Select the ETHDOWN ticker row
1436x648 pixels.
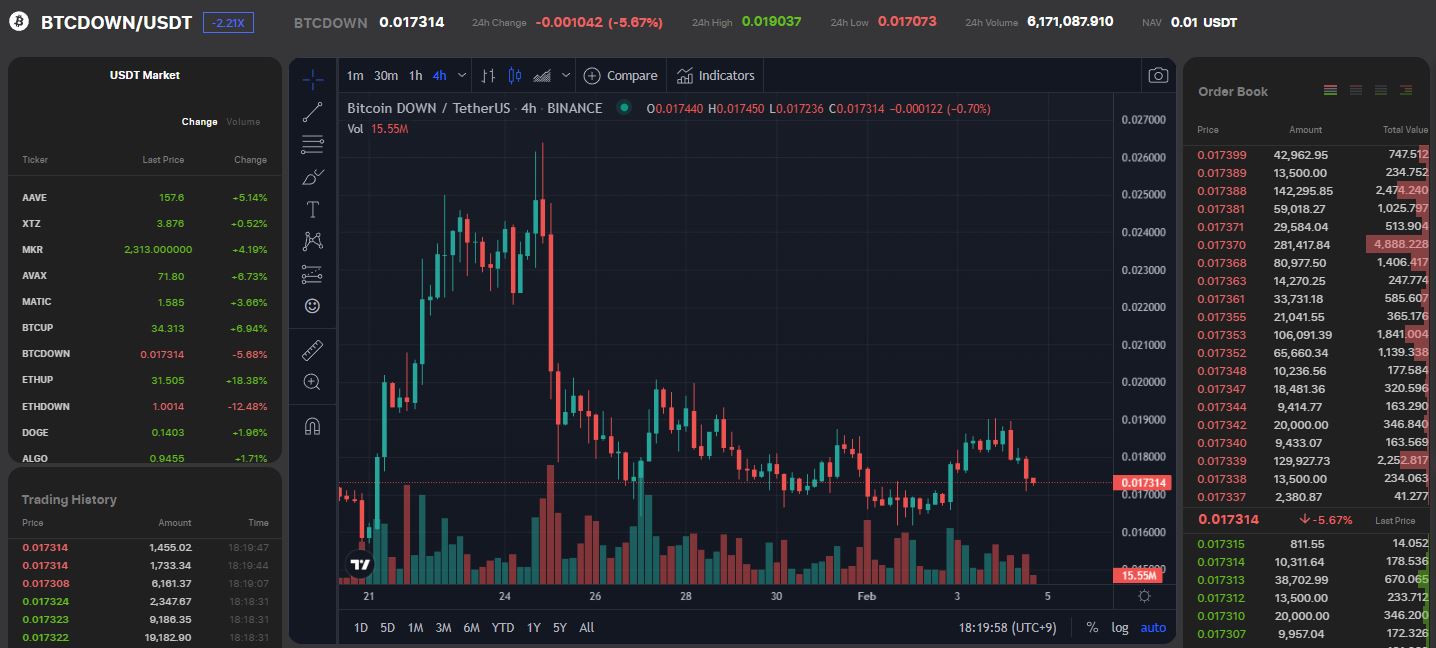tap(144, 407)
